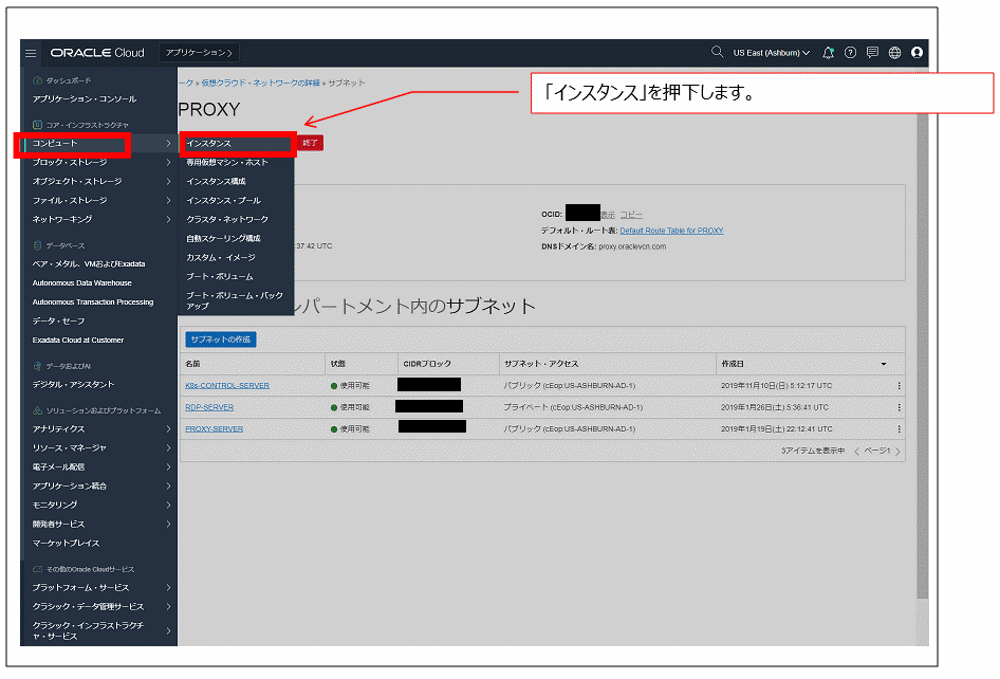Follow the Default Route Table for PROXY link

coord(671,231)
